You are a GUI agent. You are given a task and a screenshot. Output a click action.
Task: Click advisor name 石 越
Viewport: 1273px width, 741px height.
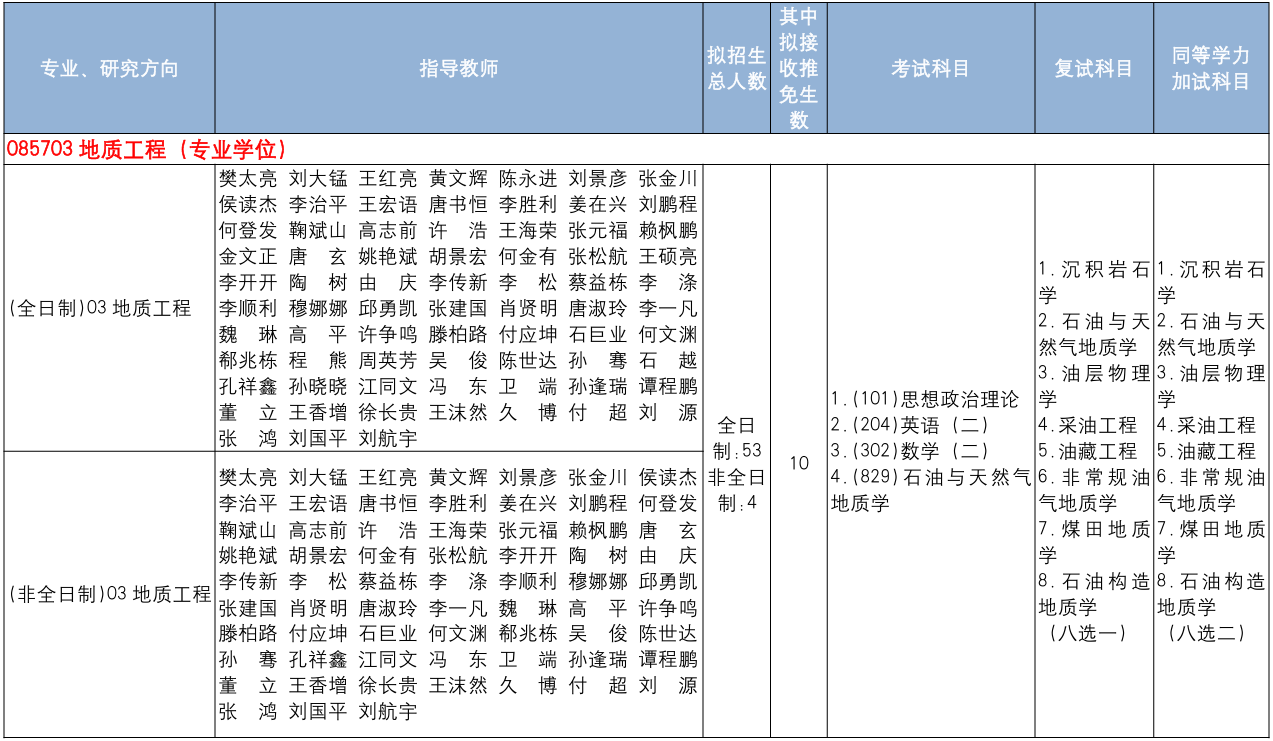click(x=668, y=361)
